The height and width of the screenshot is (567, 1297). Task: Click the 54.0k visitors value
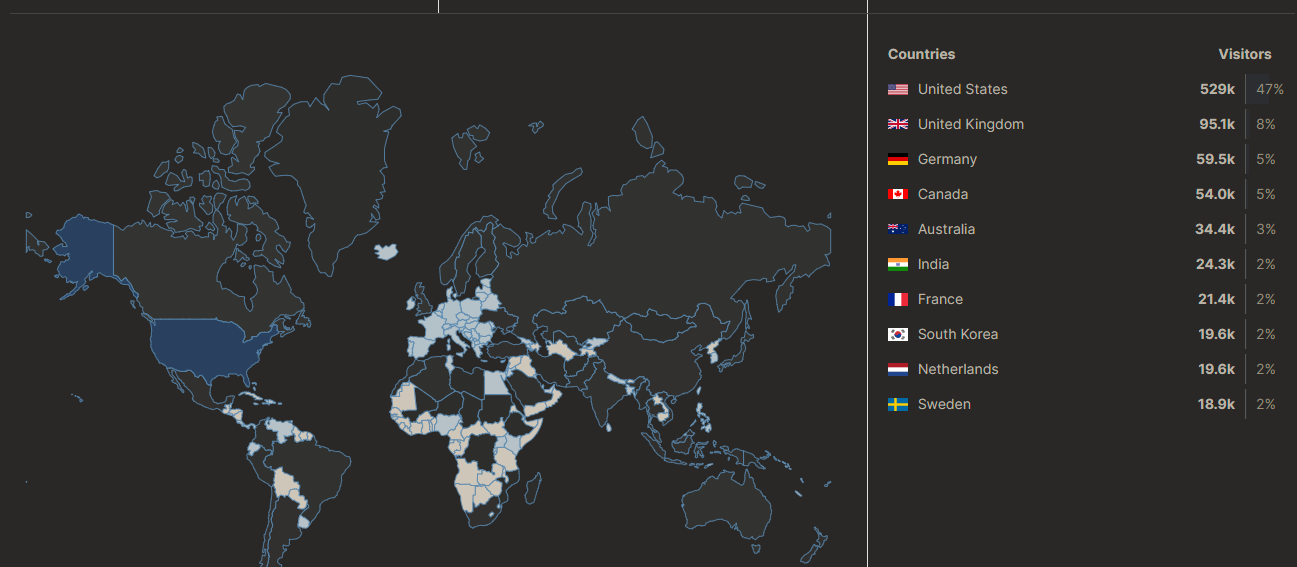click(1216, 194)
